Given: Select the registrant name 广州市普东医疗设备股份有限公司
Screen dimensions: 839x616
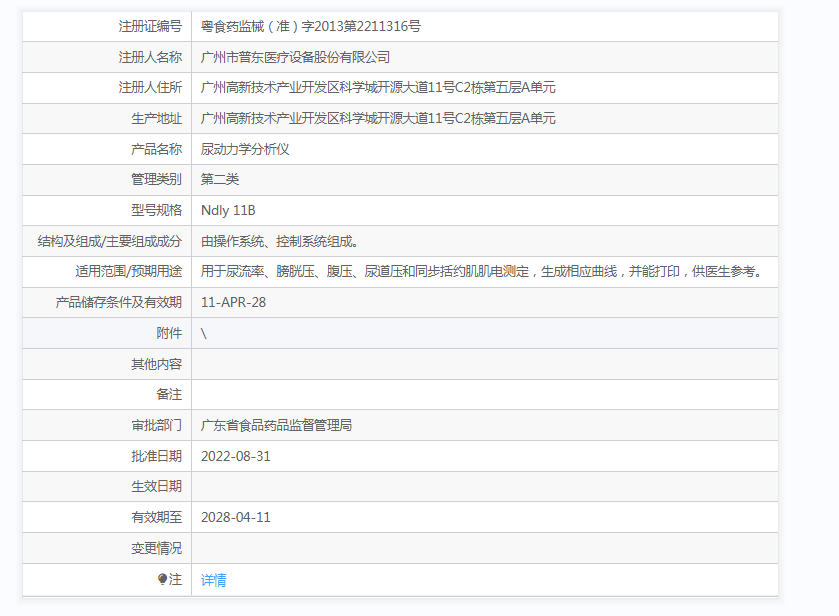Looking at the screenshot, I should tap(295, 57).
